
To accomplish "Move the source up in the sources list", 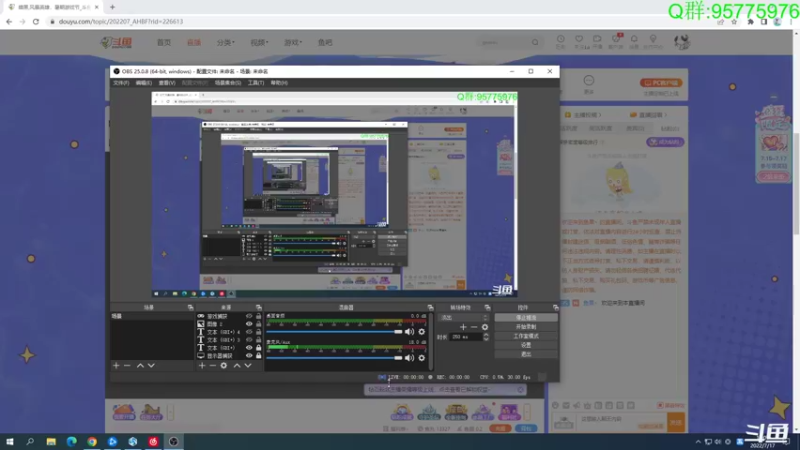I will 237,366.
